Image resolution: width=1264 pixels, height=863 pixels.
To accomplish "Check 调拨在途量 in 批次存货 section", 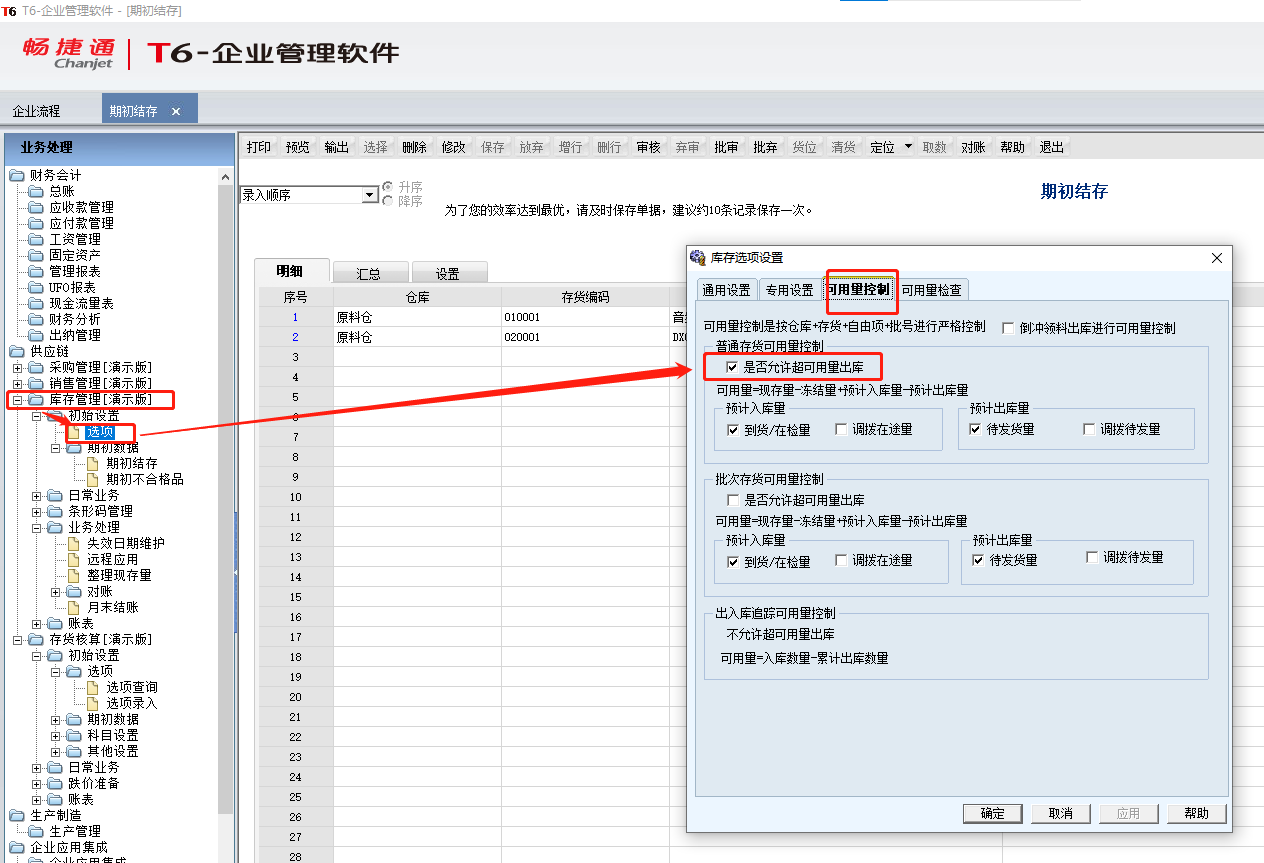I will (x=842, y=561).
